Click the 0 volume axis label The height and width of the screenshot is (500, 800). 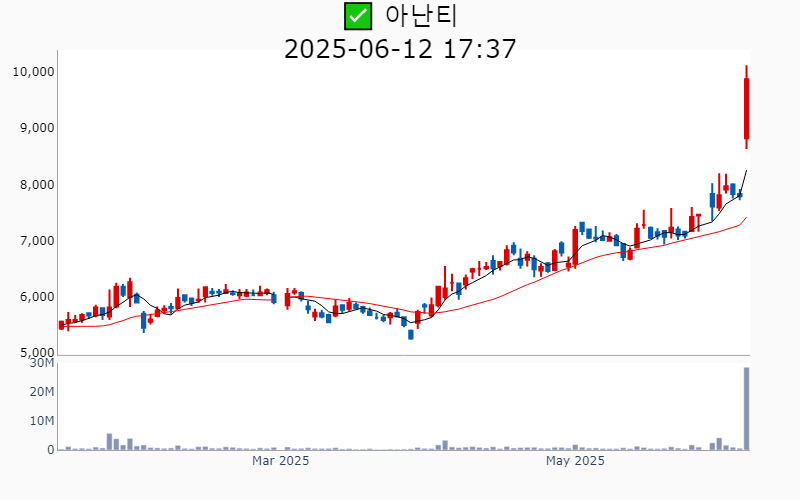coord(51,450)
